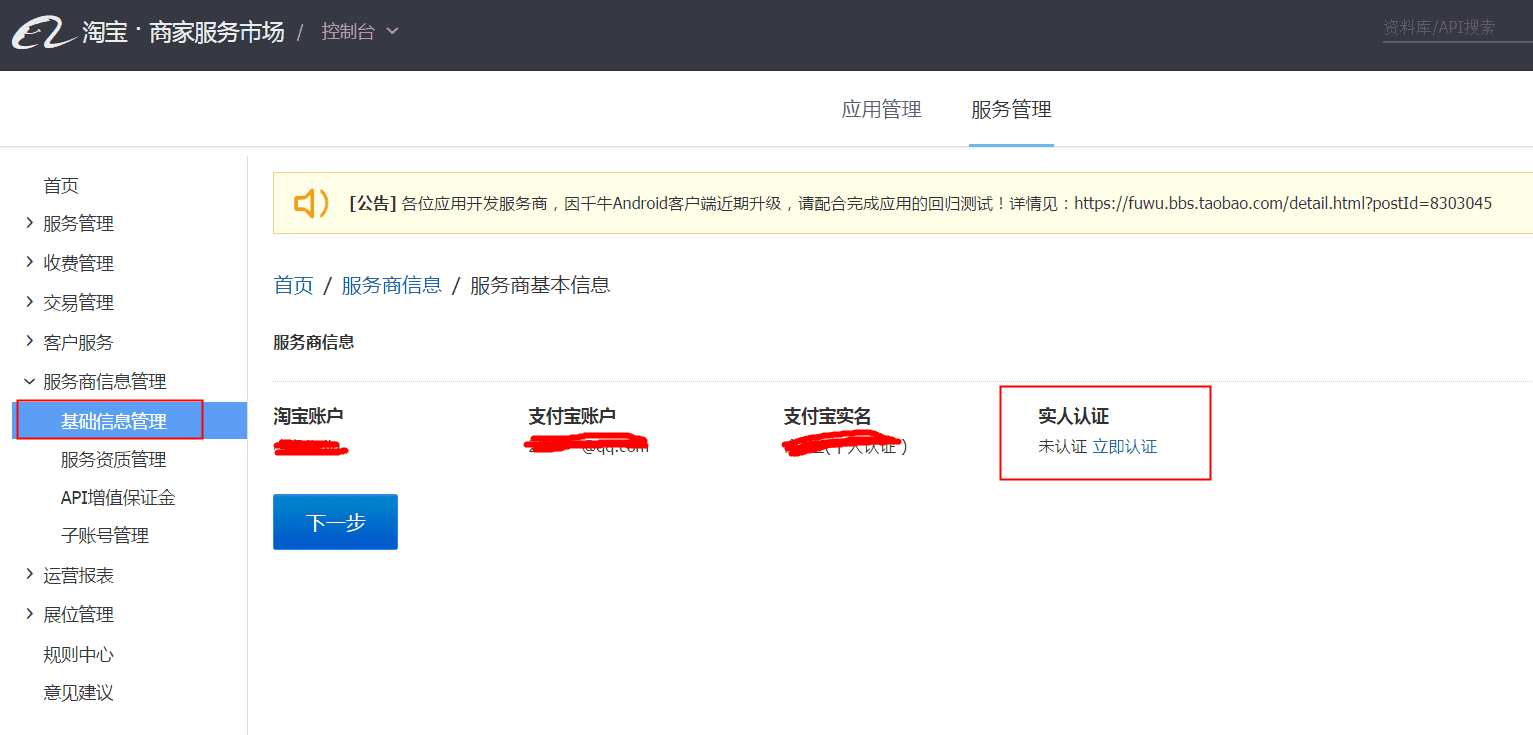Click the 立即认证 link
Viewport: 1533px width, 735px height.
[1125, 446]
